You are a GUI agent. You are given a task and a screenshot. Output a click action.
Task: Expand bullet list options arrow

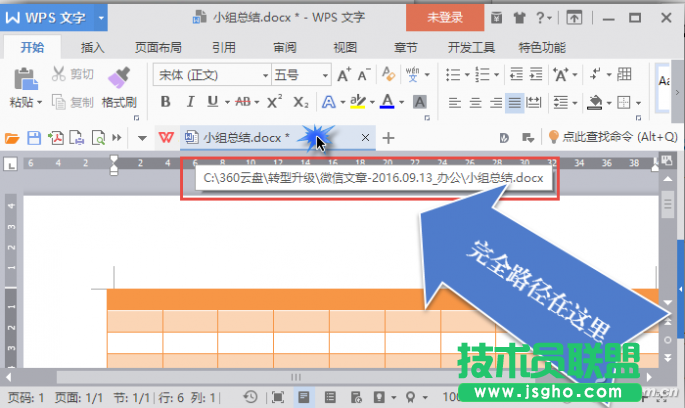pos(467,75)
